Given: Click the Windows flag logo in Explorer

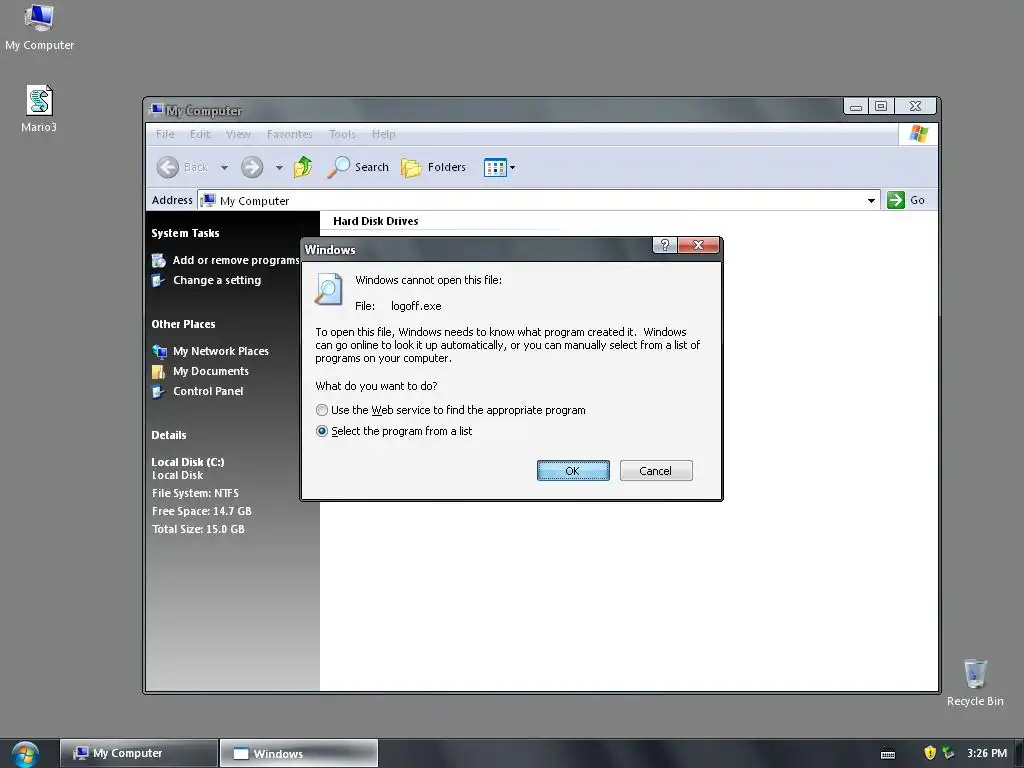Looking at the screenshot, I should coord(918,134).
